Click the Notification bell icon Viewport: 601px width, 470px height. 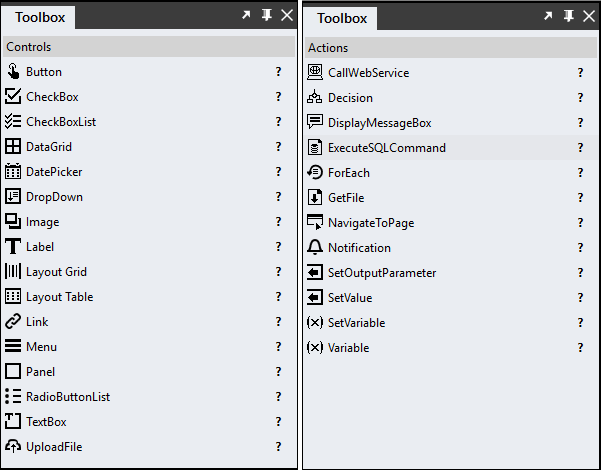click(x=315, y=247)
